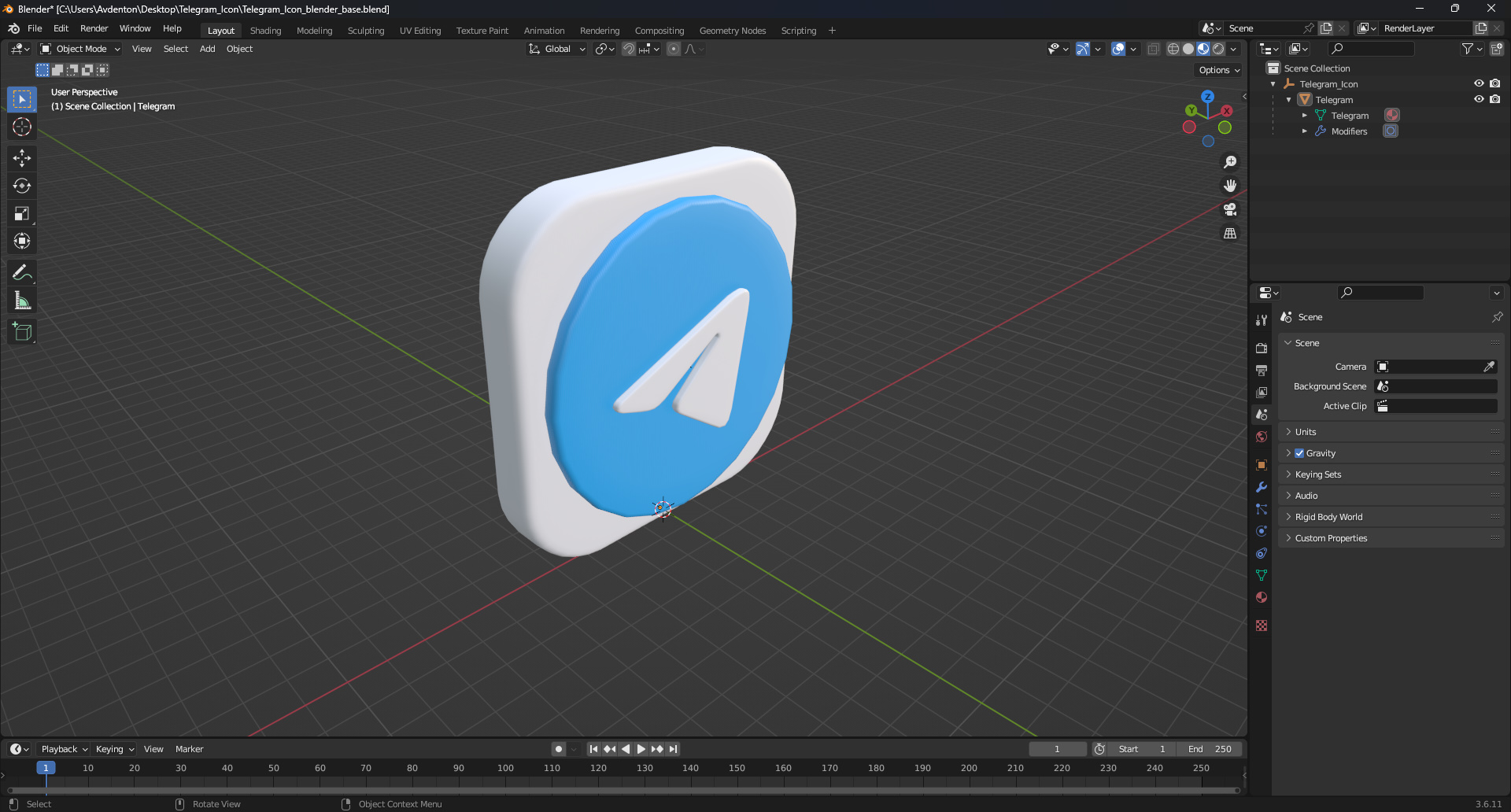This screenshot has width=1511, height=812.
Task: Switch to the Geometry Nodes workspace tab
Action: tap(732, 31)
